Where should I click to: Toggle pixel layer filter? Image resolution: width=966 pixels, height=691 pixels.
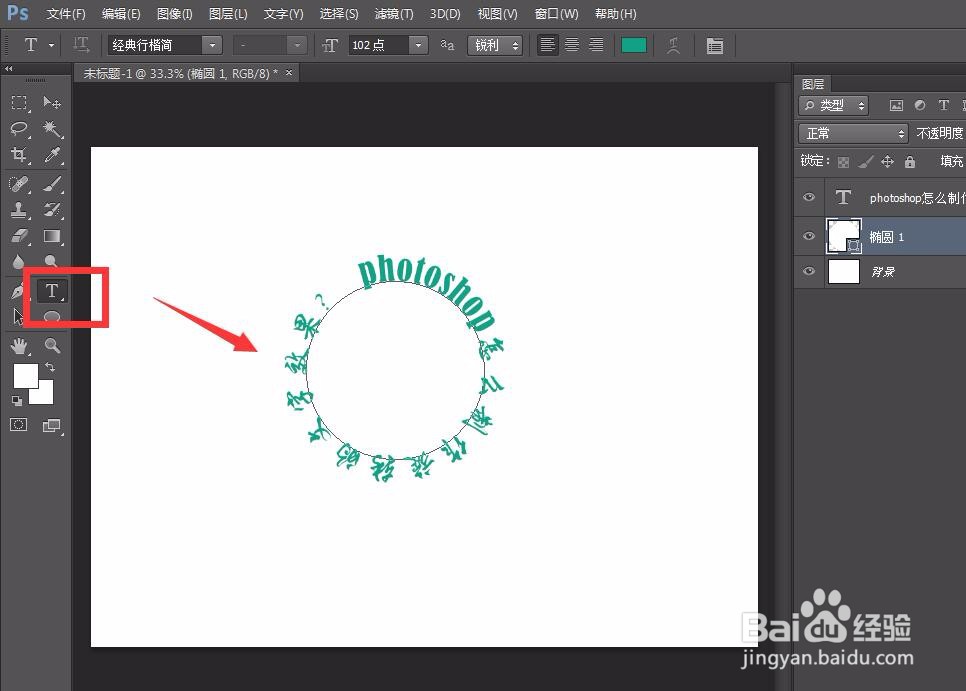[x=896, y=105]
